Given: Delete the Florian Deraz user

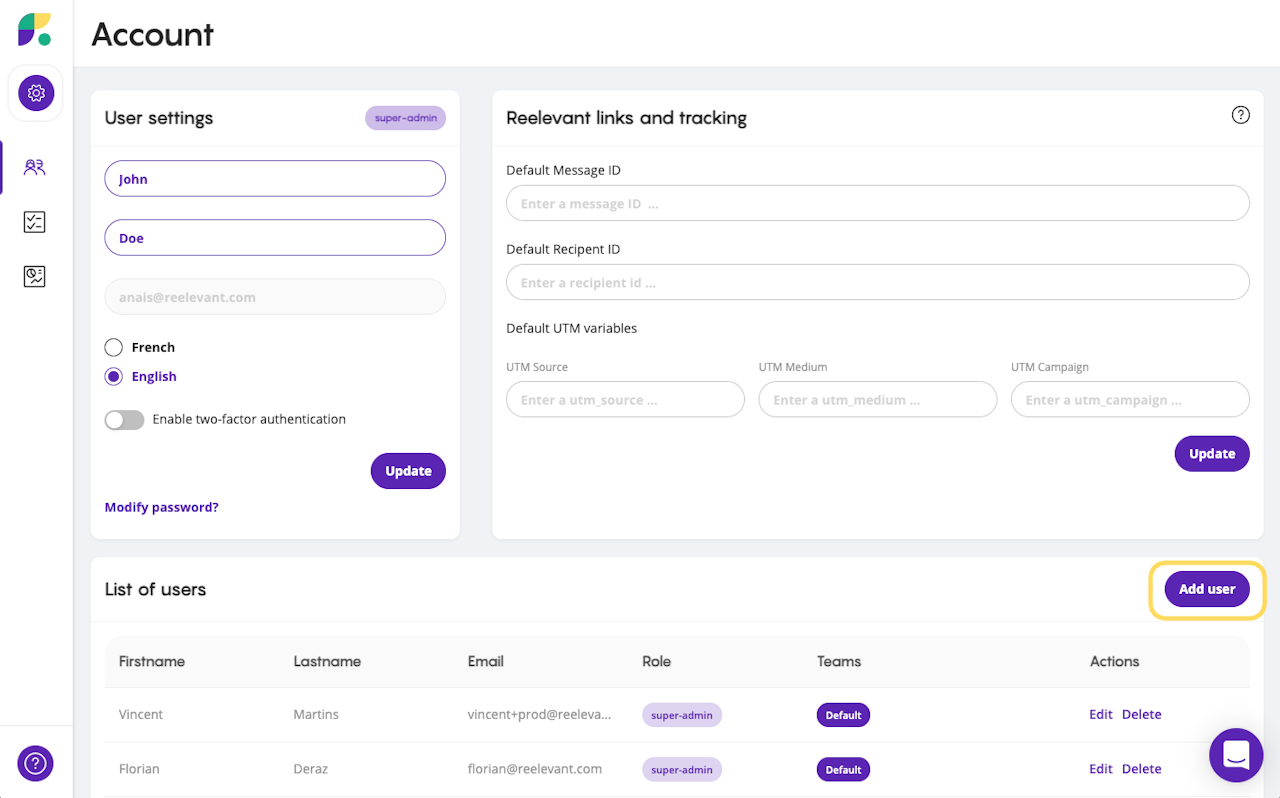Looking at the screenshot, I should (x=1141, y=769).
